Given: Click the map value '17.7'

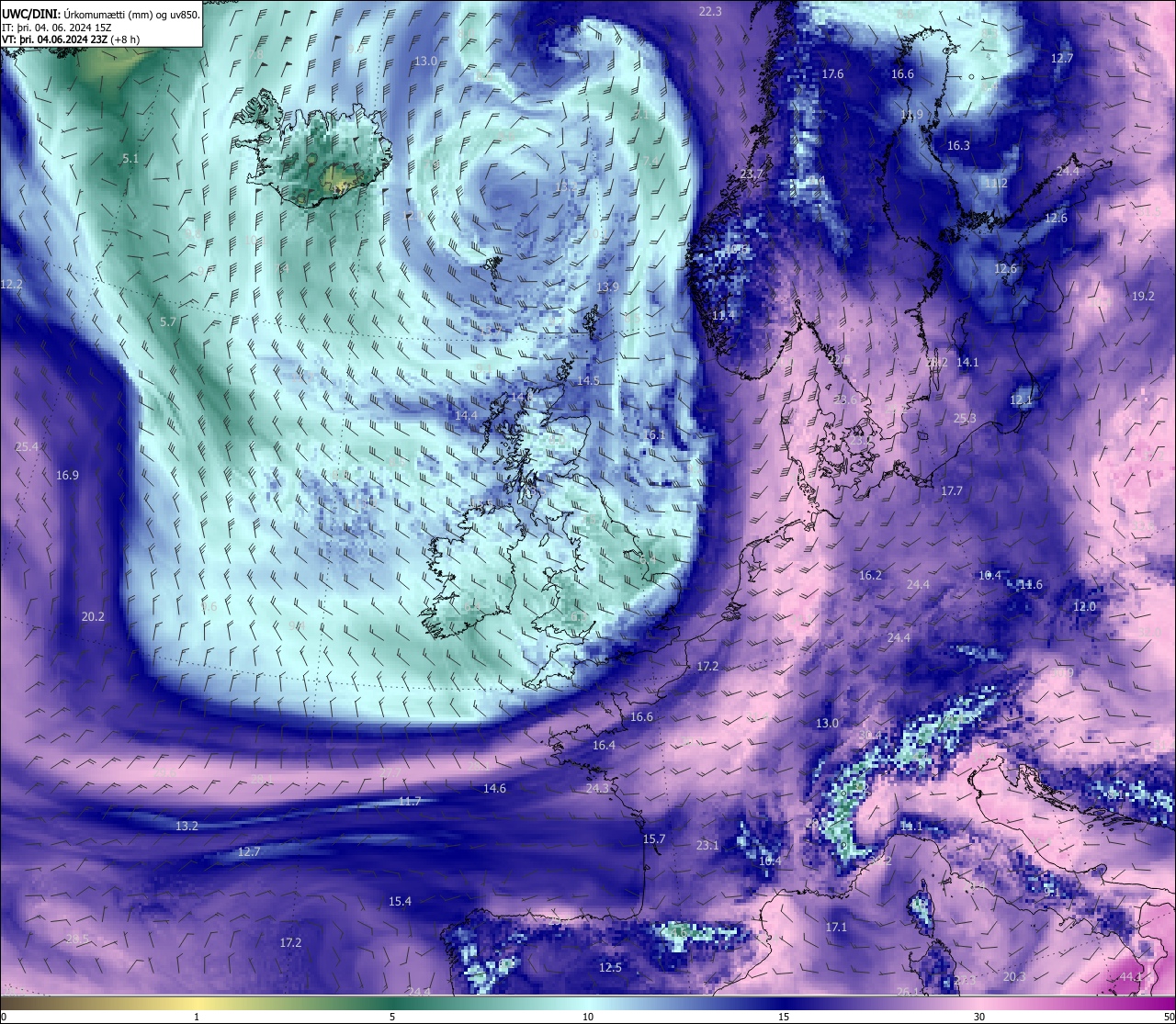Looking at the screenshot, I should click(952, 490).
